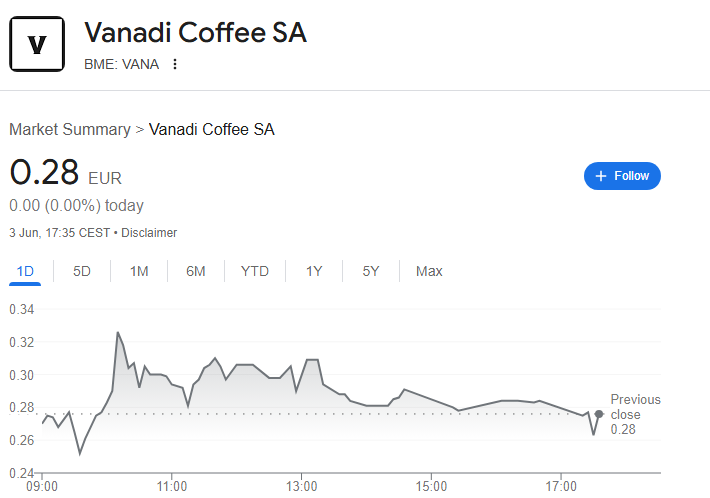Click the Vanadi Coffee logo icon
The height and width of the screenshot is (498, 710).
pos(37,44)
